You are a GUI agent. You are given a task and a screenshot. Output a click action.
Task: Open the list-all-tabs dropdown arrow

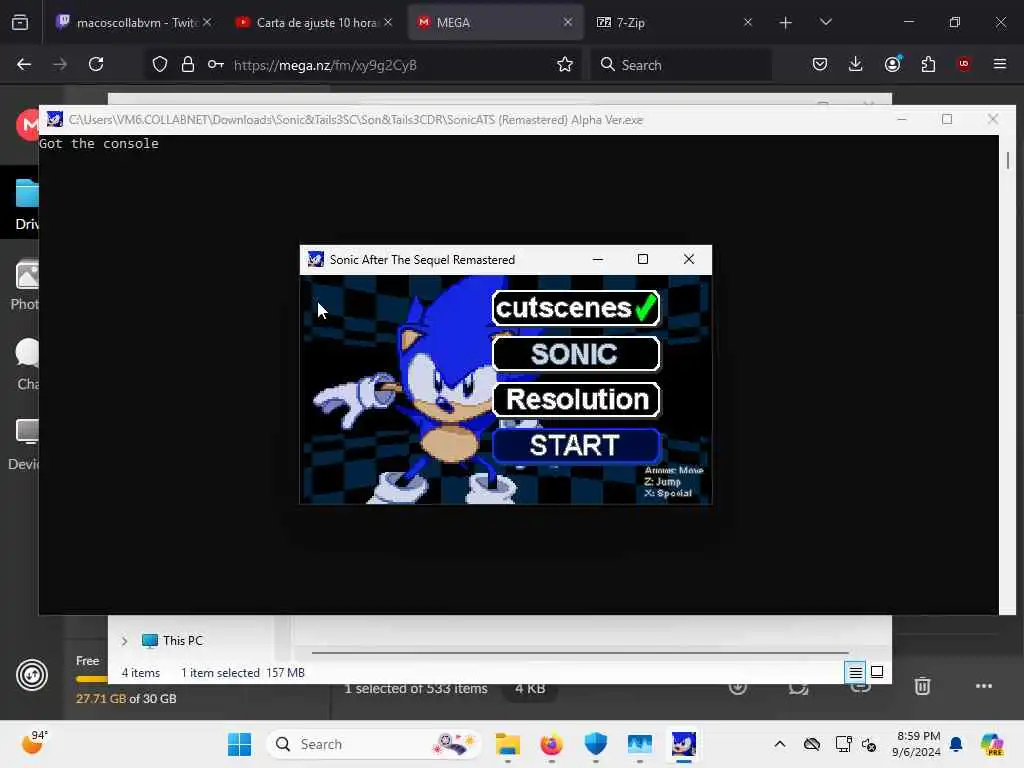tap(825, 22)
